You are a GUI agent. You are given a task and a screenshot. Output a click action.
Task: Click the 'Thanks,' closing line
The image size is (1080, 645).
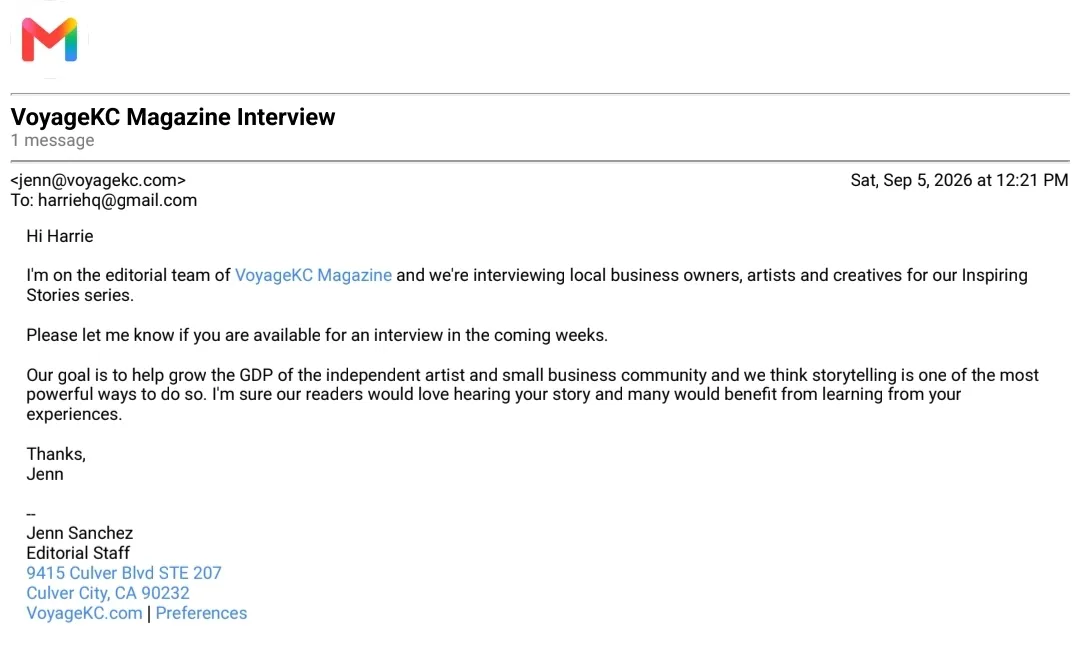point(56,454)
